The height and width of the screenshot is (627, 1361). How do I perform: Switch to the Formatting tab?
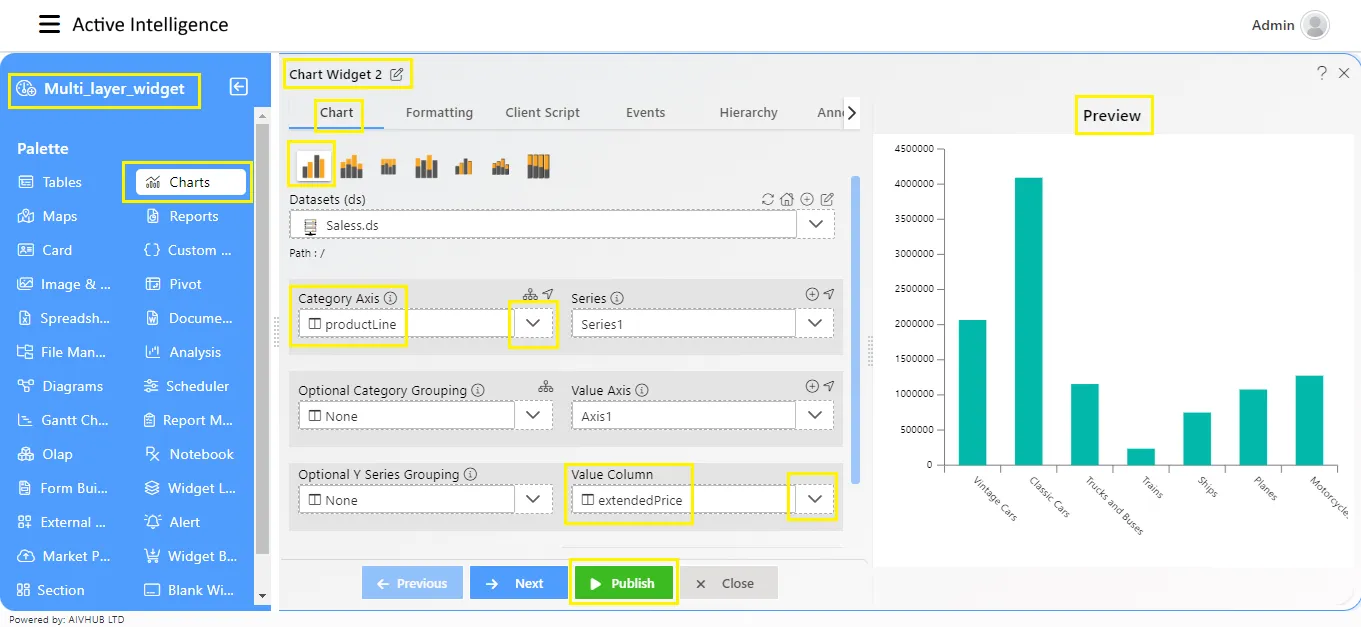click(x=439, y=112)
